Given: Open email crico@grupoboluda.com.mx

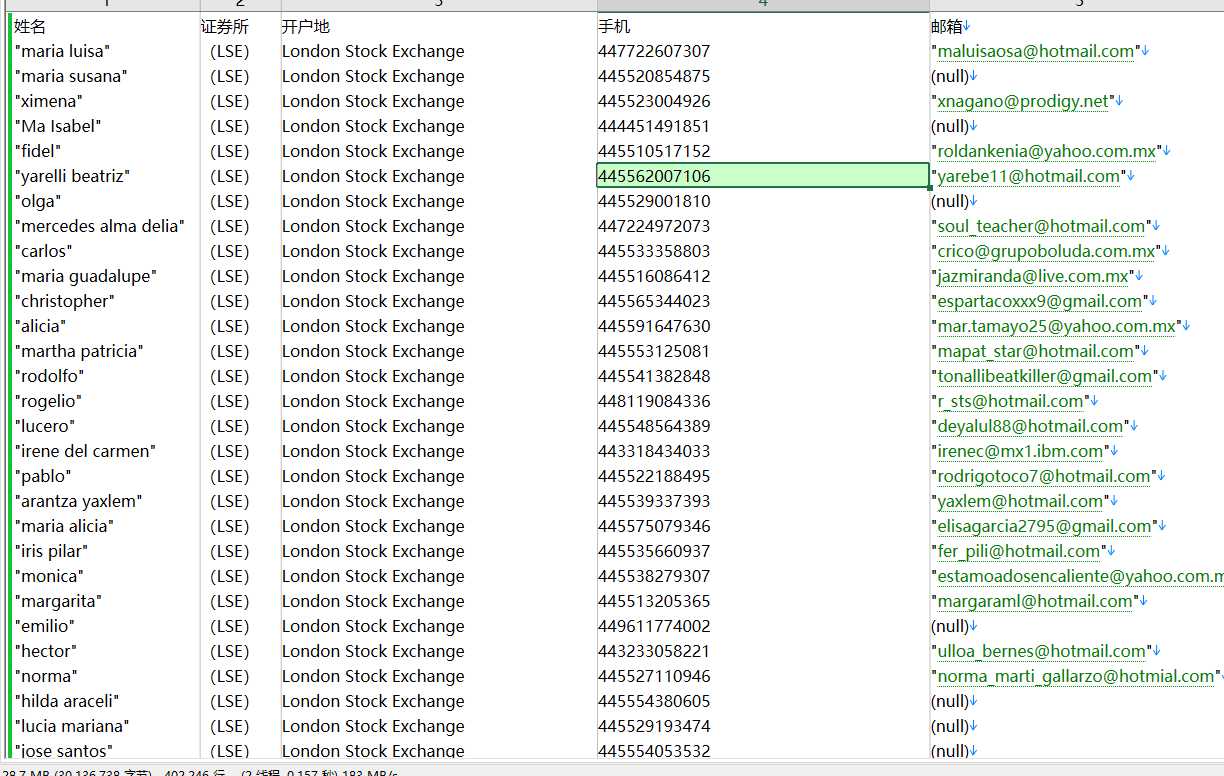Looking at the screenshot, I should 1046,251.
